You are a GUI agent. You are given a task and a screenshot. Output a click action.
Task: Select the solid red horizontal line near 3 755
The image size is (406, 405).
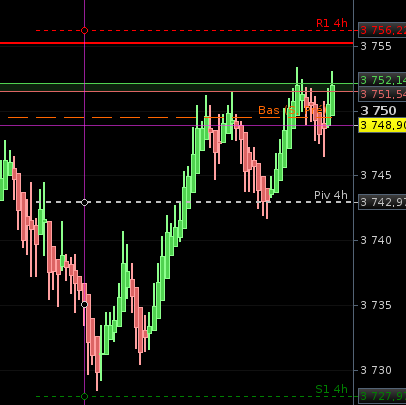(176, 43)
